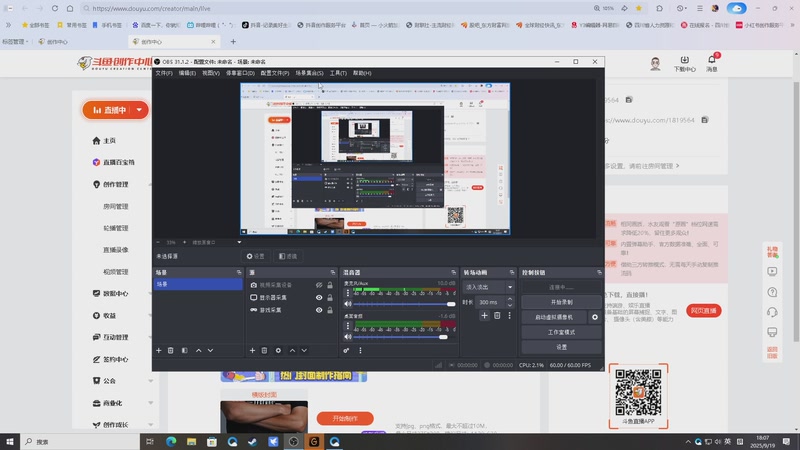Mute the desktop audio channel
Viewport: 800px width, 450px height.
tap(348, 337)
